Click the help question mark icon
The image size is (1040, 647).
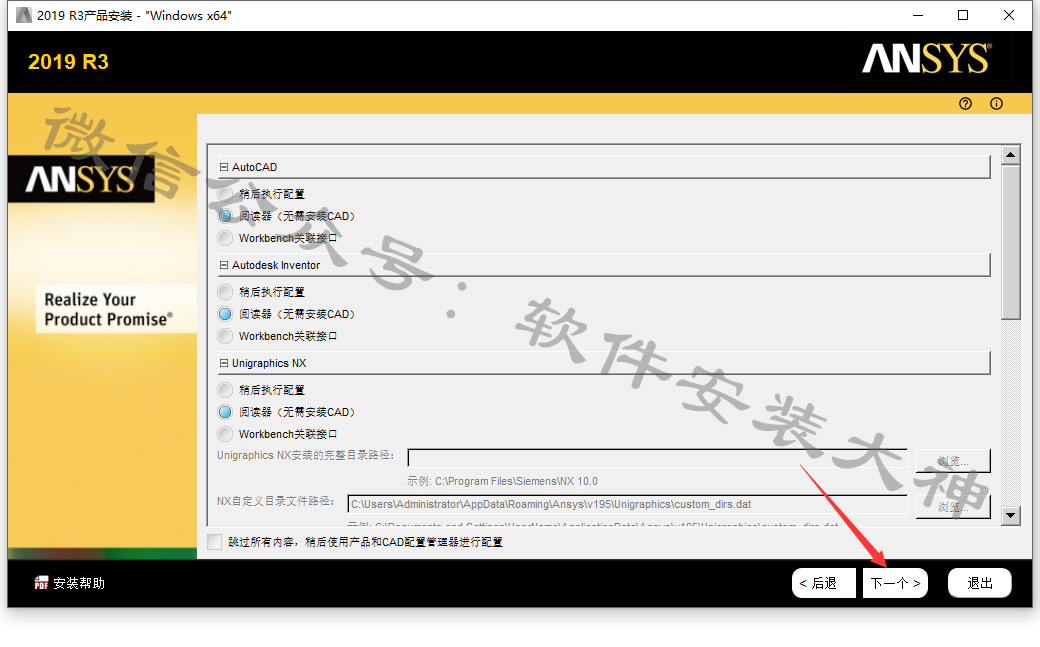(x=965, y=104)
